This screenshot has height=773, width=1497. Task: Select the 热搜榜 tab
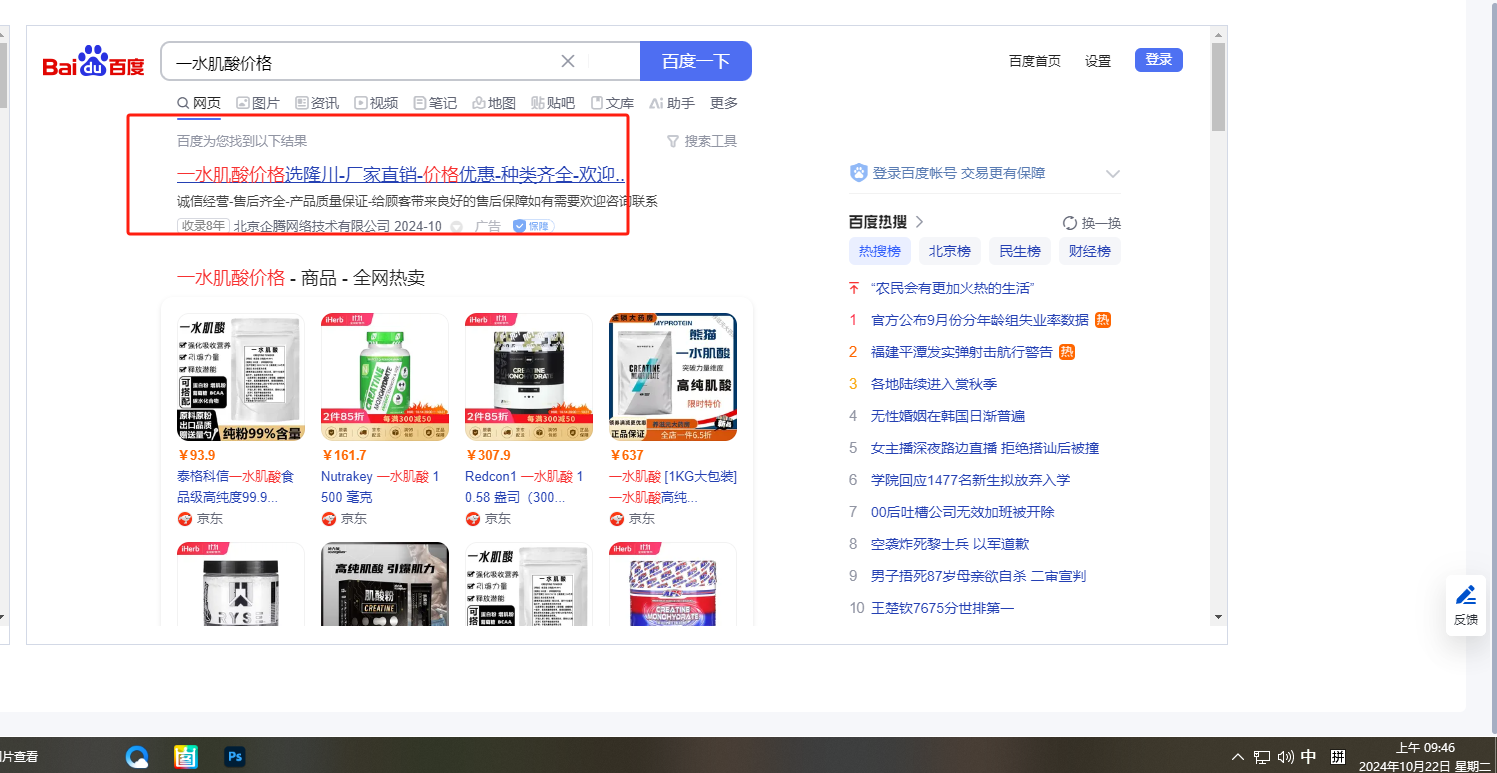pos(880,251)
